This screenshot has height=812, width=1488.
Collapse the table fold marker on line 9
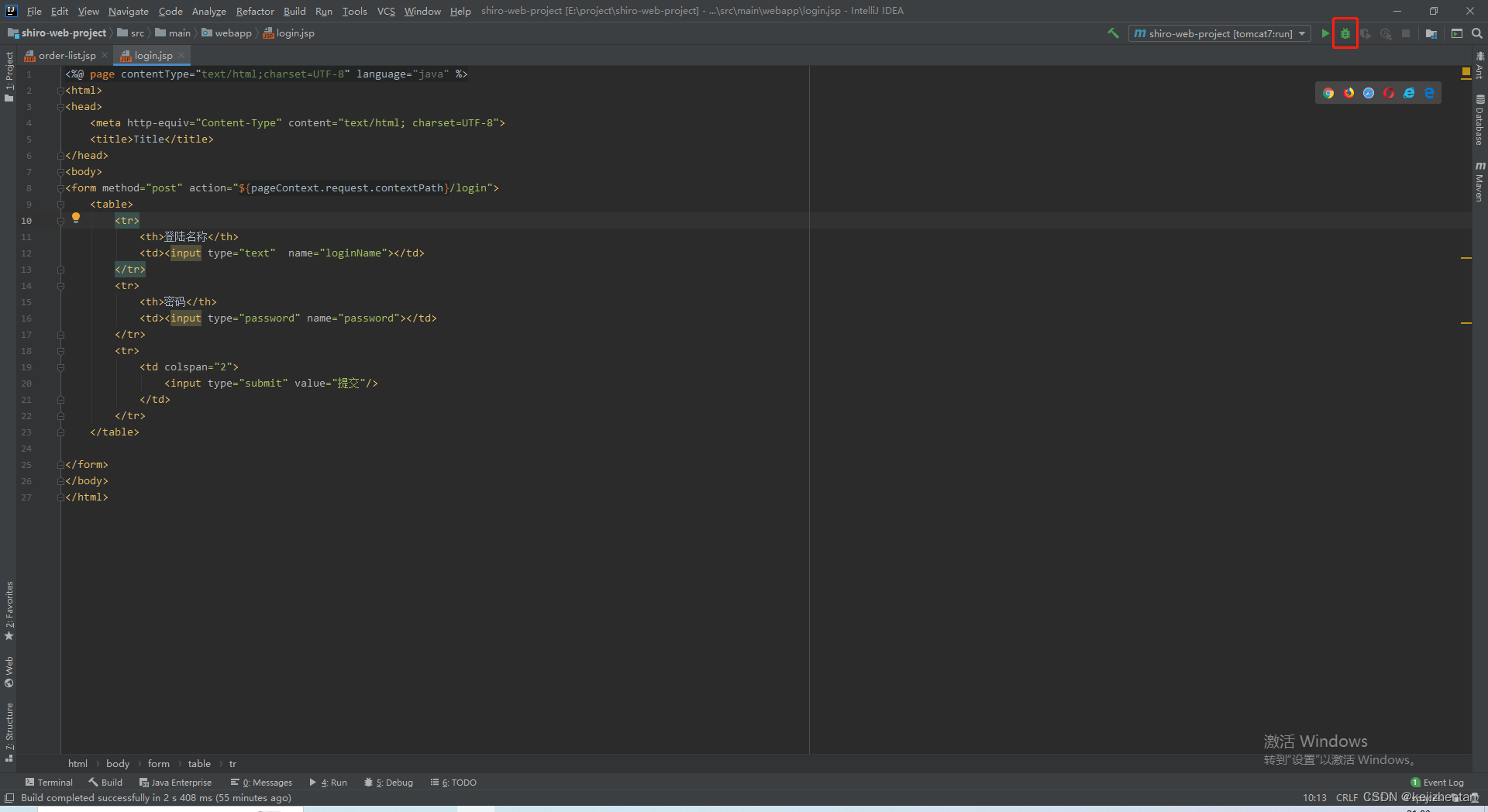pyautogui.click(x=60, y=205)
